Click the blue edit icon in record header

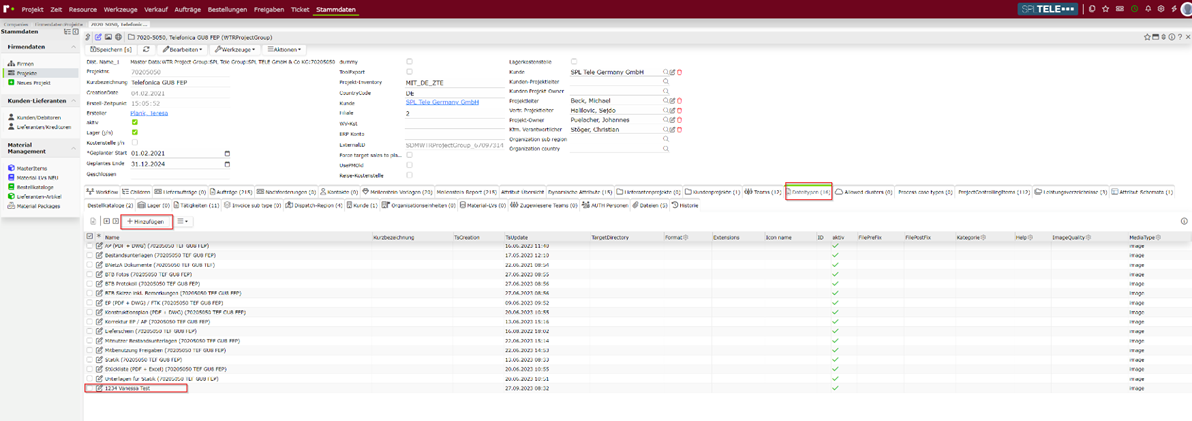(x=98, y=36)
